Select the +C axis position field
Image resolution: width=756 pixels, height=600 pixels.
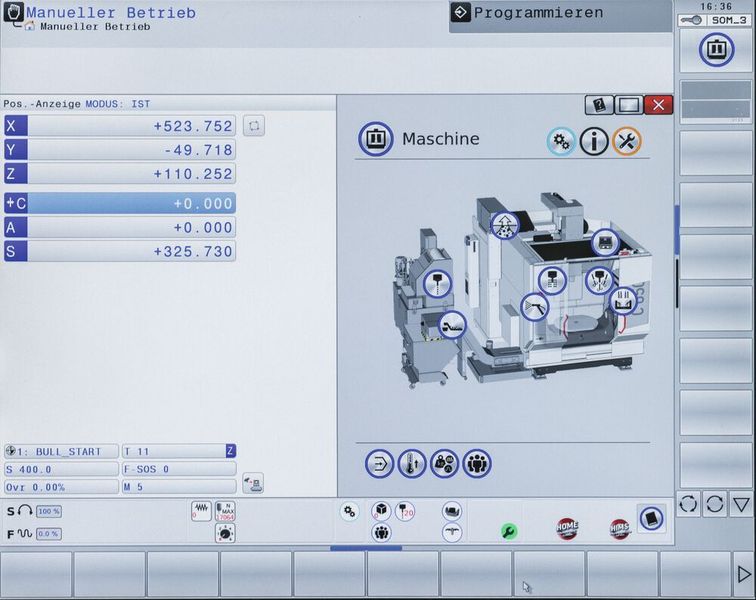pos(120,204)
